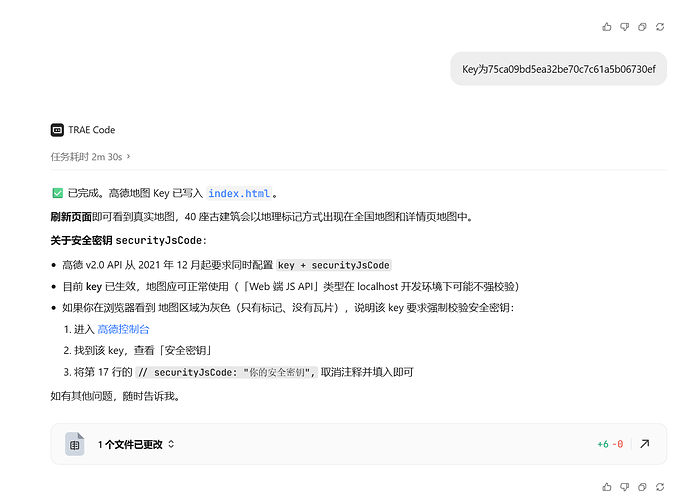Click regenerate icon above Key message
This screenshot has width=678, height=500.
point(660,27)
